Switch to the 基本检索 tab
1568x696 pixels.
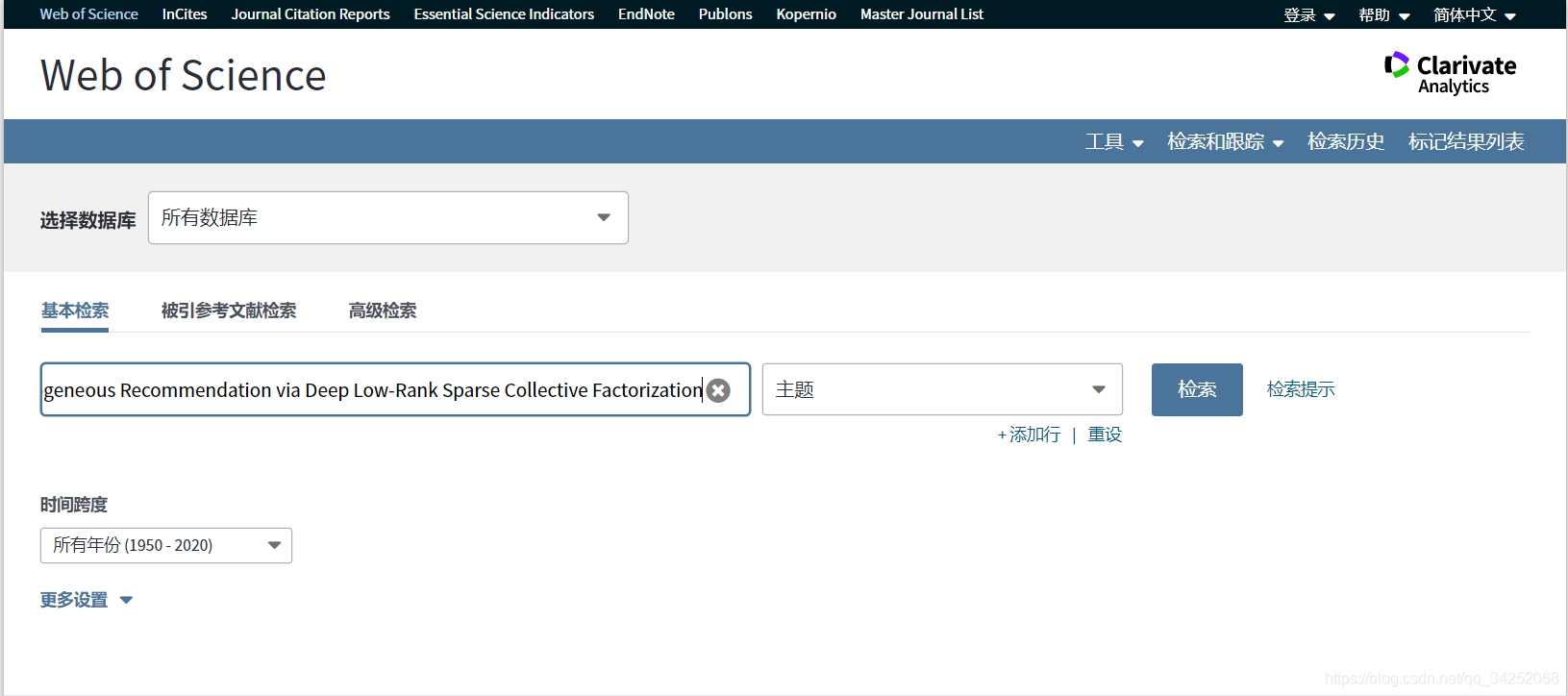click(75, 311)
